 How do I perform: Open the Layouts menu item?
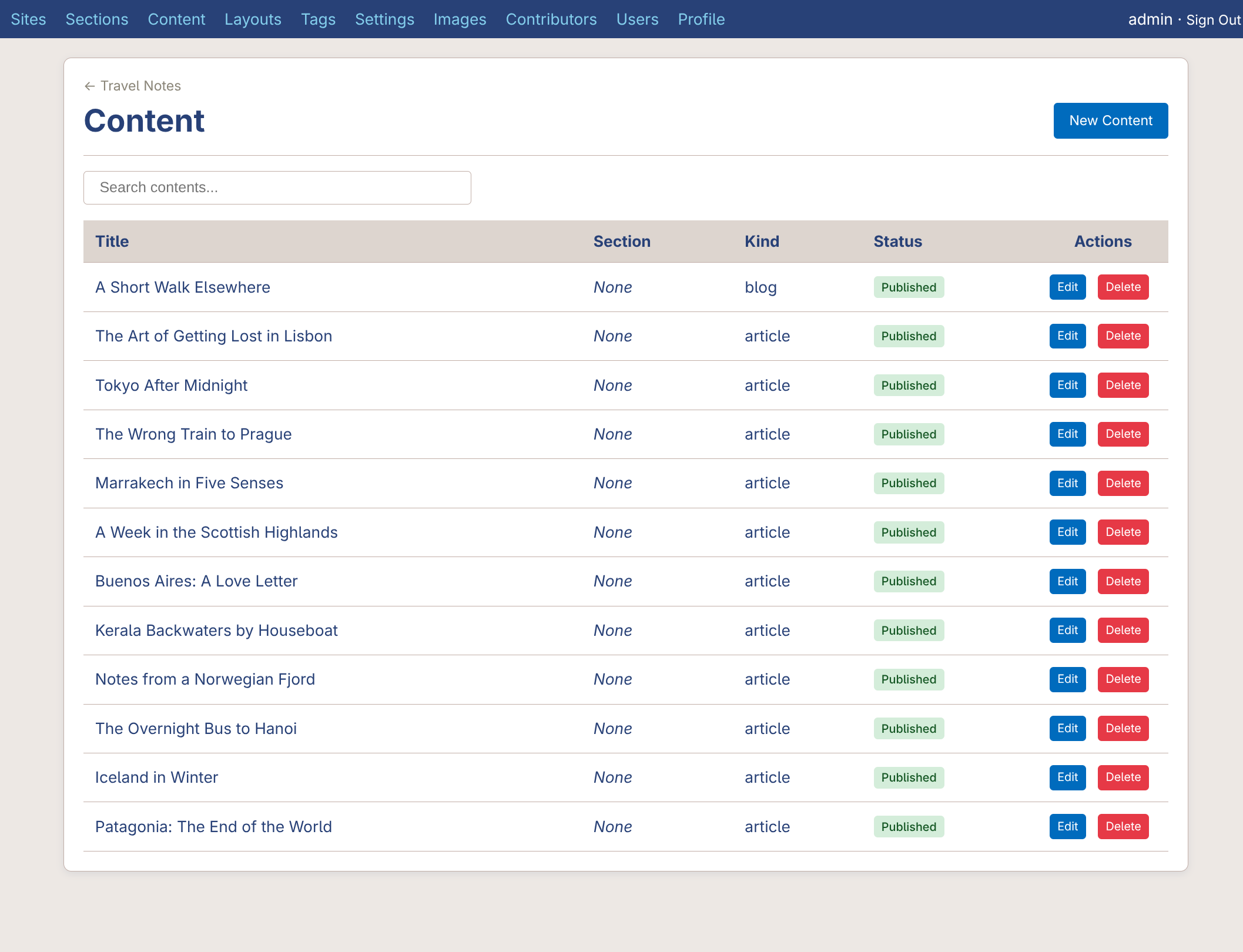click(253, 19)
